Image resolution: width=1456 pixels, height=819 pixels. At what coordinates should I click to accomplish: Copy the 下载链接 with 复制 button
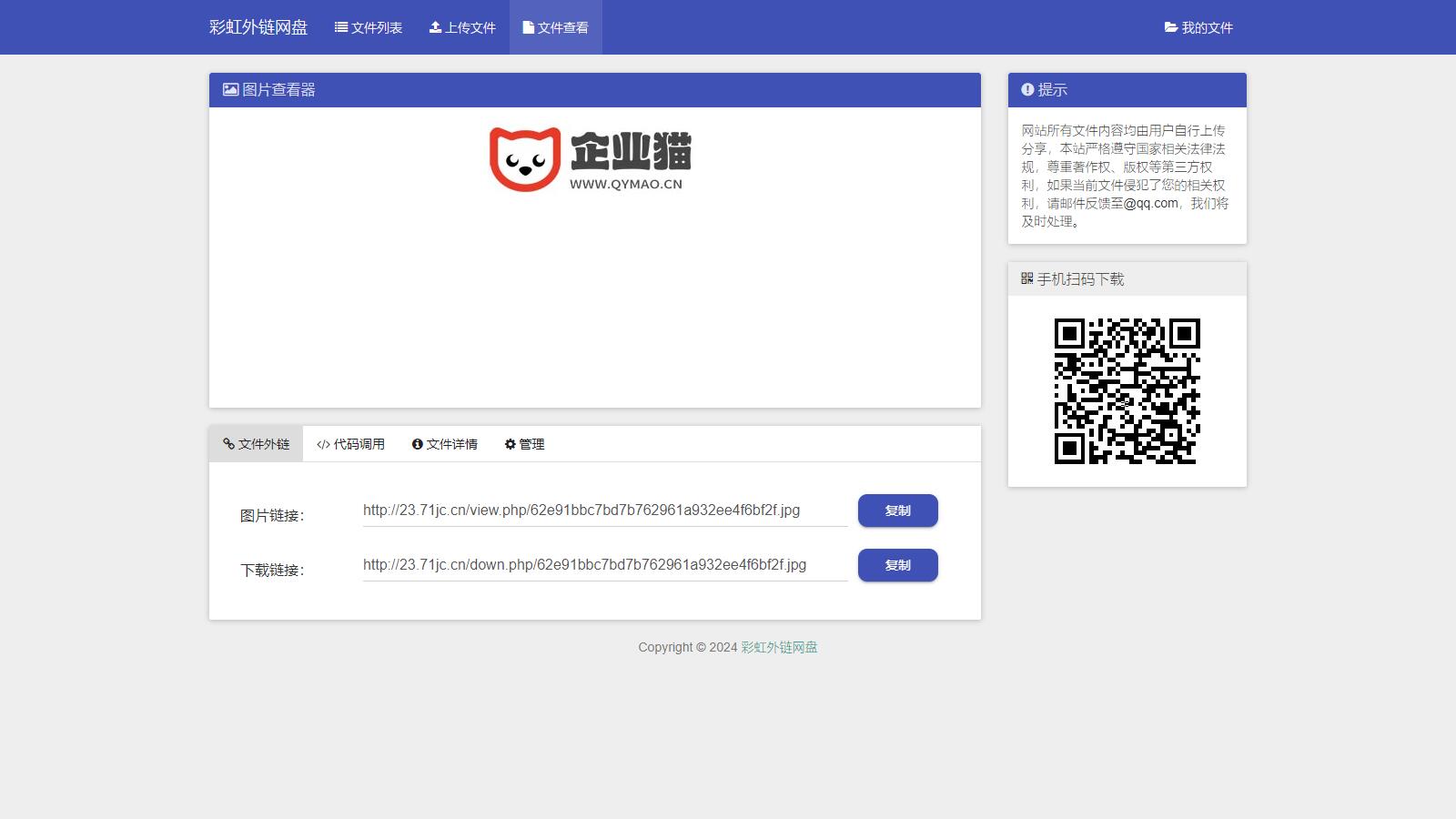(897, 565)
